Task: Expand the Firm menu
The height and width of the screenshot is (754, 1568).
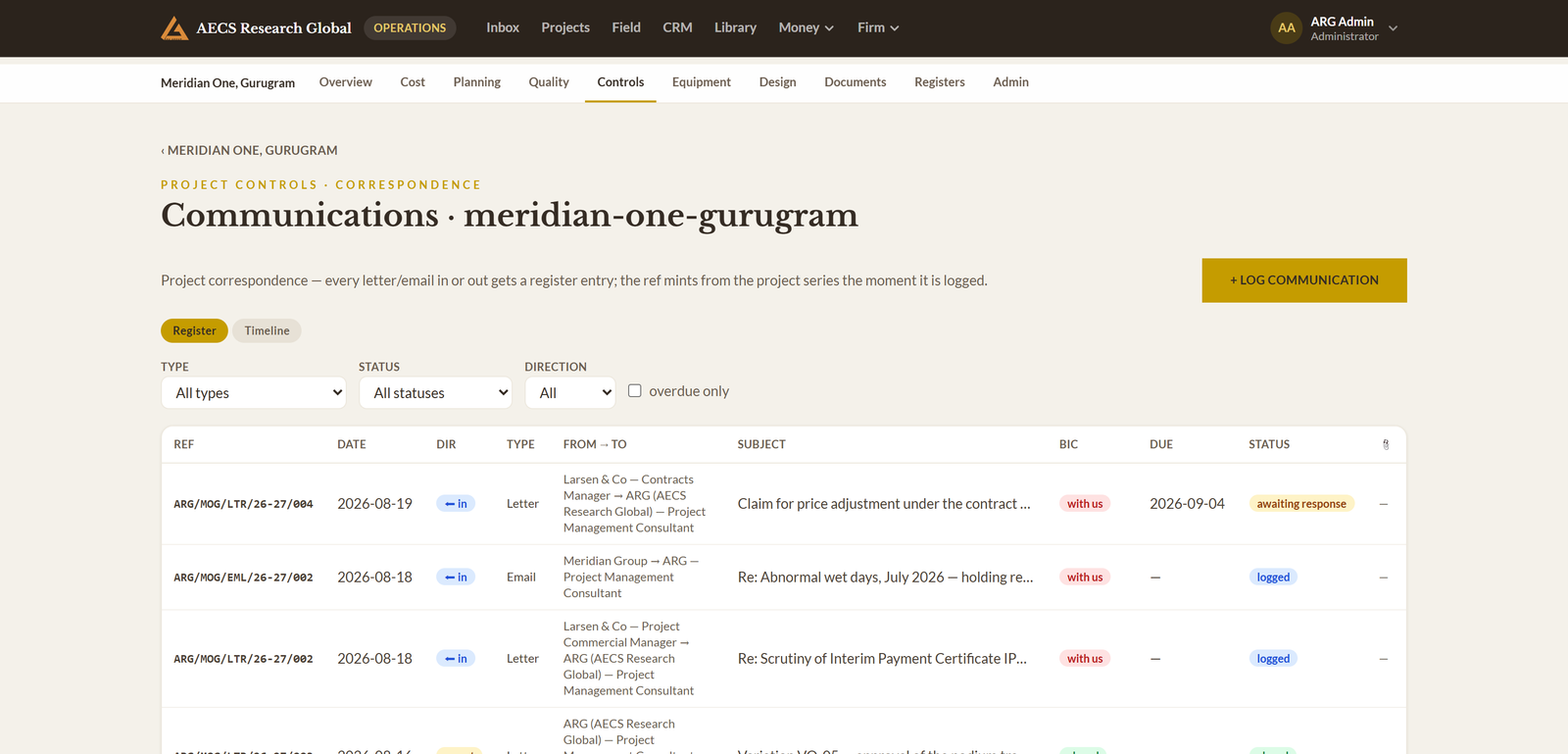Action: 878,27
